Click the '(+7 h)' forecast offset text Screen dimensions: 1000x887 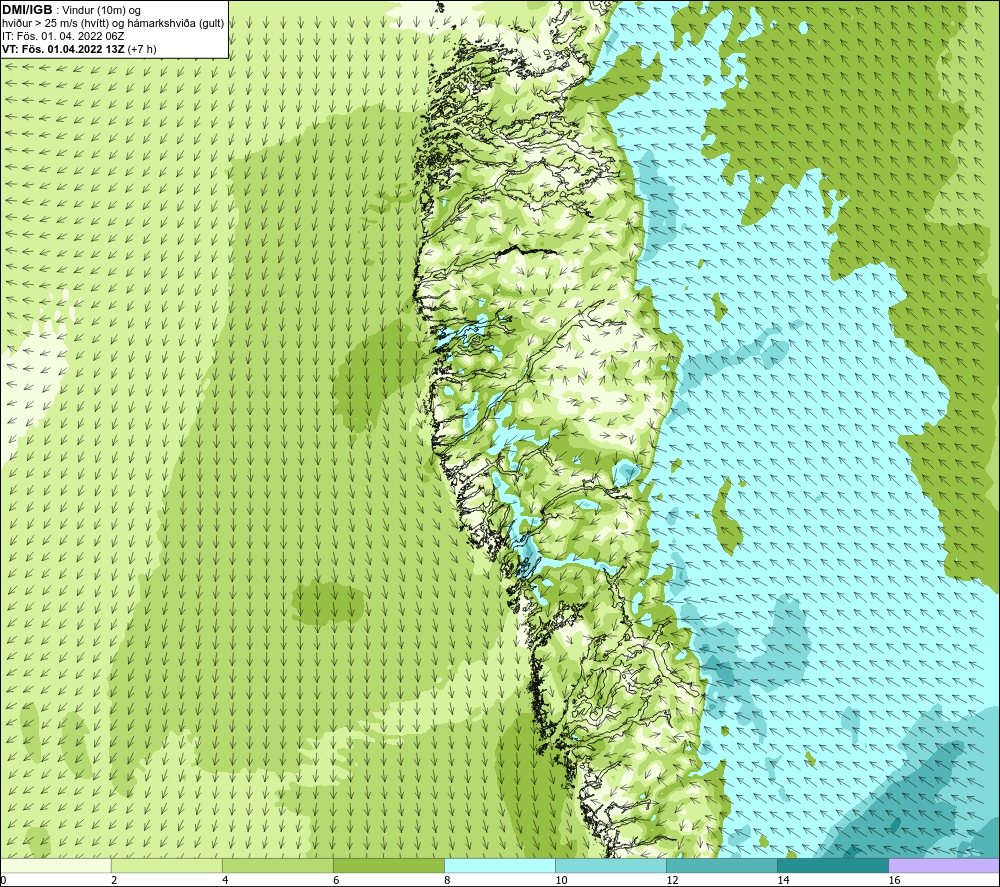[142, 49]
